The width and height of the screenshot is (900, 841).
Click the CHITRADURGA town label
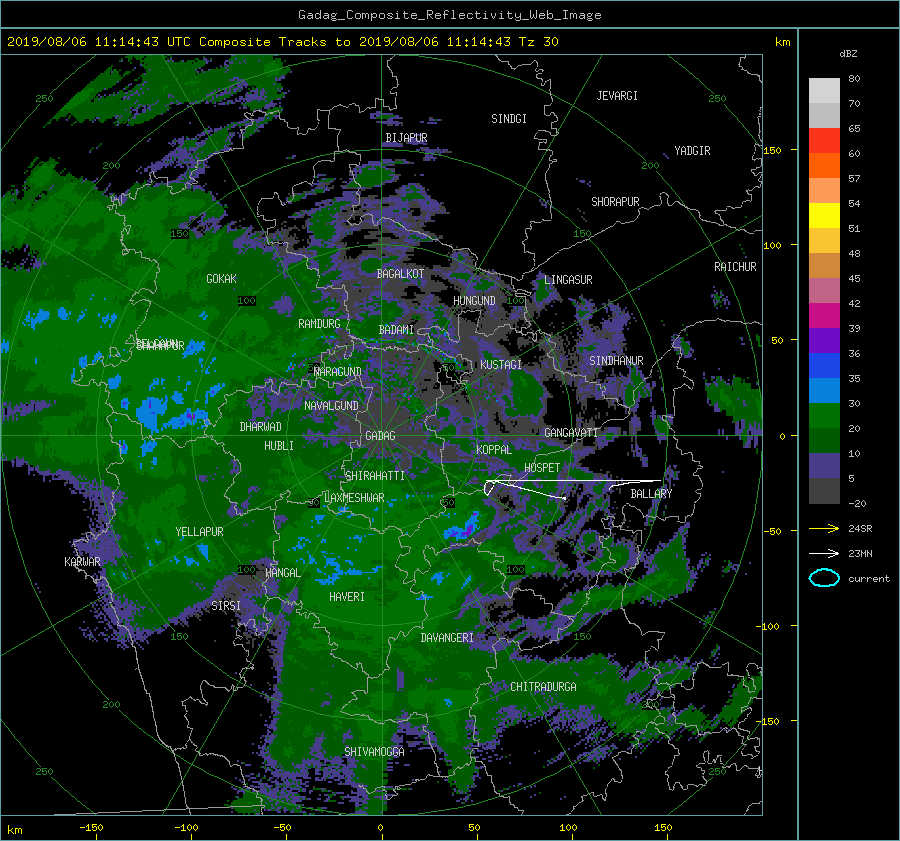click(543, 687)
